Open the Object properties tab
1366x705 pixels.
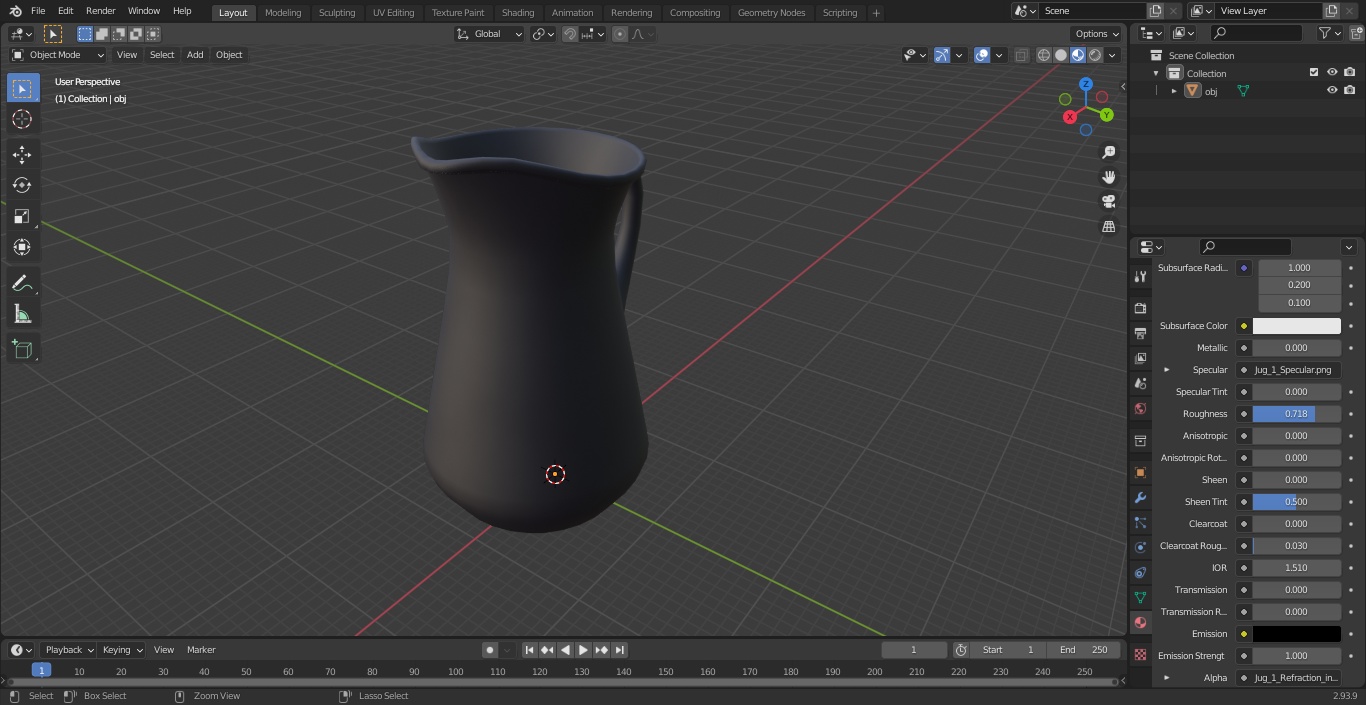(1140, 472)
